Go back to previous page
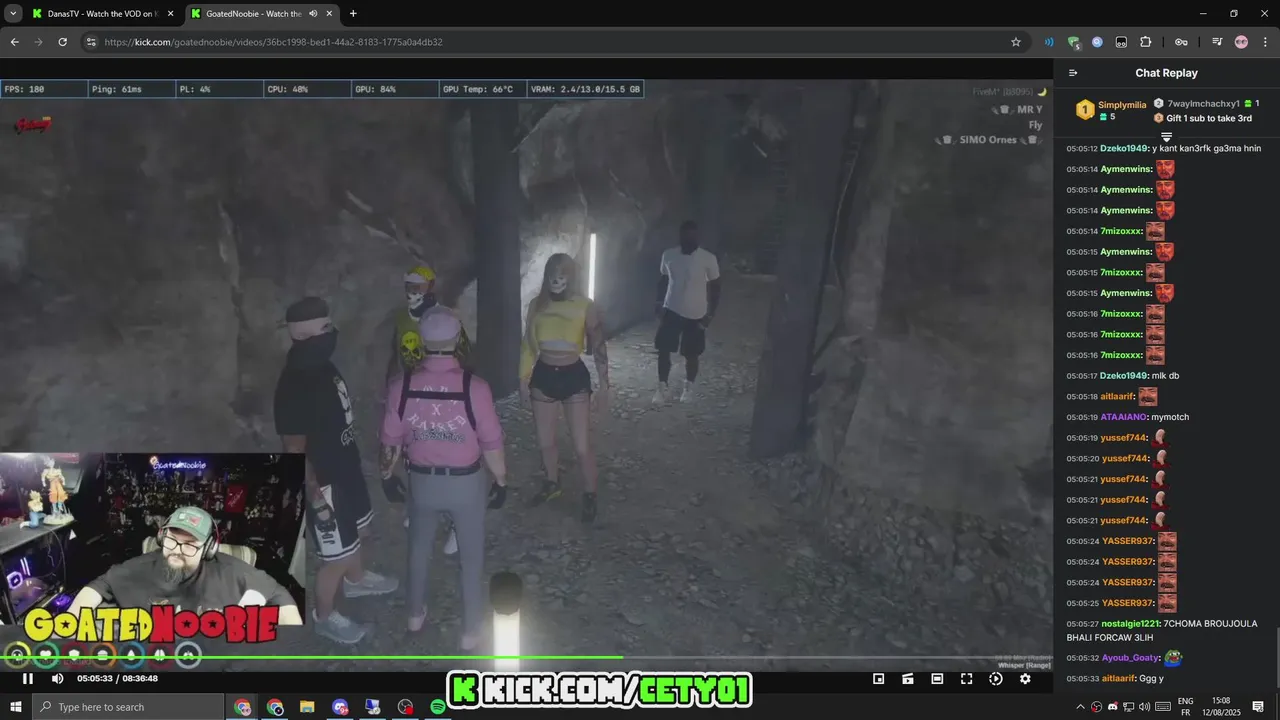 click(14, 42)
